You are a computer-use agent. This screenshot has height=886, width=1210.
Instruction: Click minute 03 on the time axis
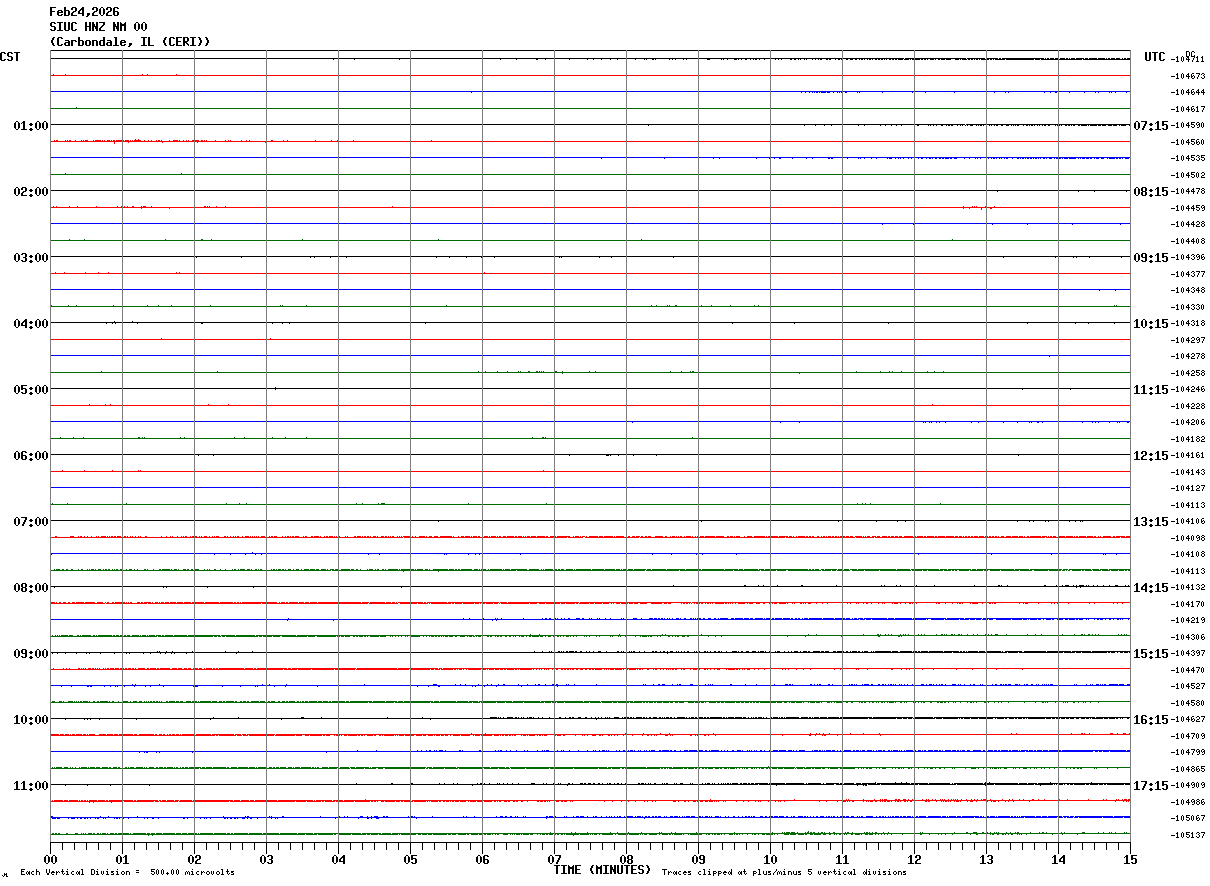coord(266,859)
